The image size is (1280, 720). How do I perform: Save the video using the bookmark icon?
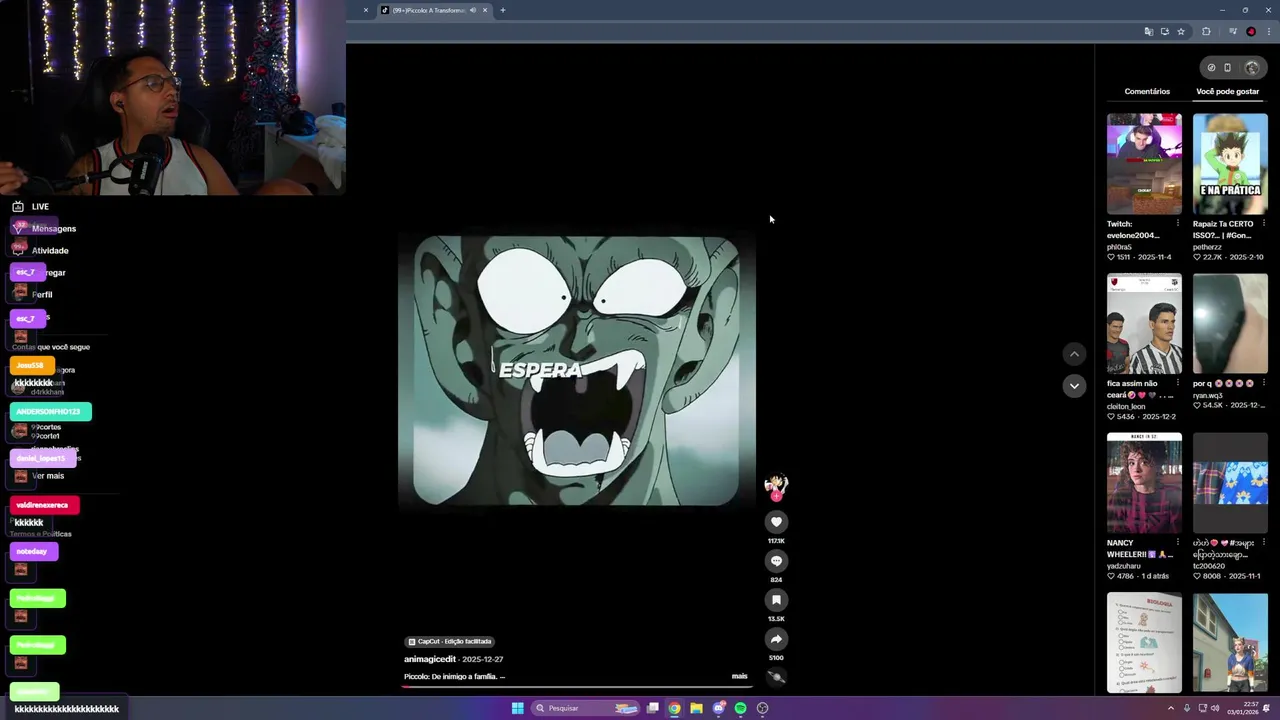[x=776, y=600]
